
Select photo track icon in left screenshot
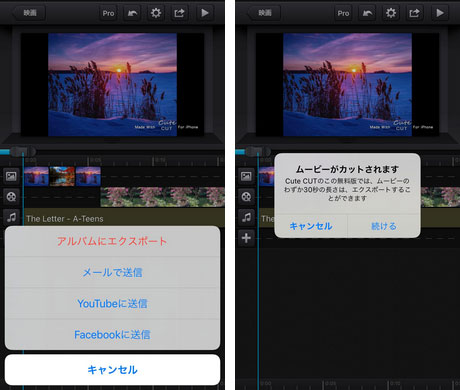pyautogui.click(x=11, y=176)
